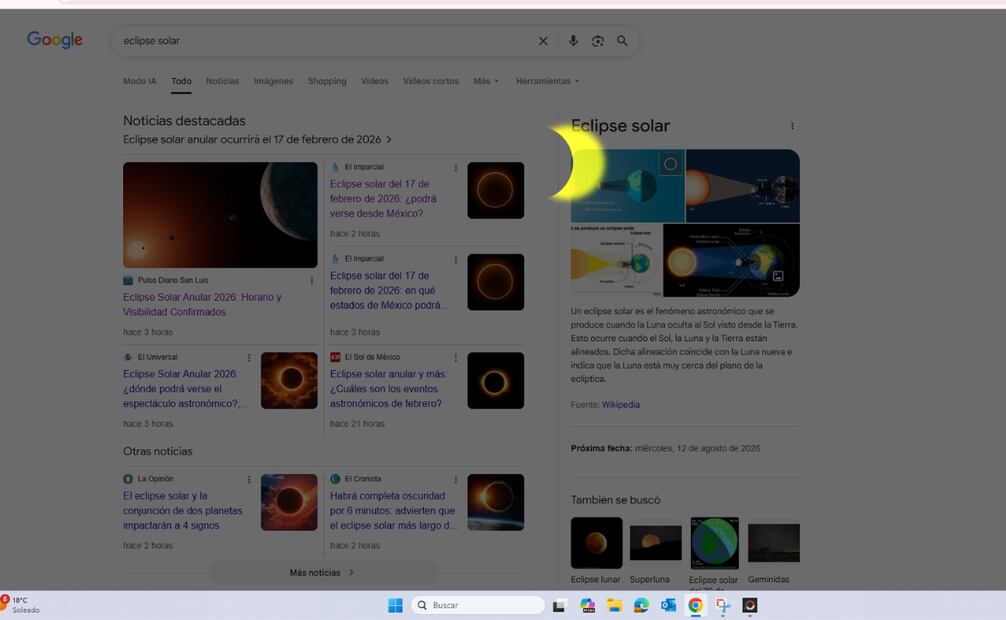This screenshot has height=620, width=1006.
Task: Click in the eclipse solar search field
Action: (327, 41)
